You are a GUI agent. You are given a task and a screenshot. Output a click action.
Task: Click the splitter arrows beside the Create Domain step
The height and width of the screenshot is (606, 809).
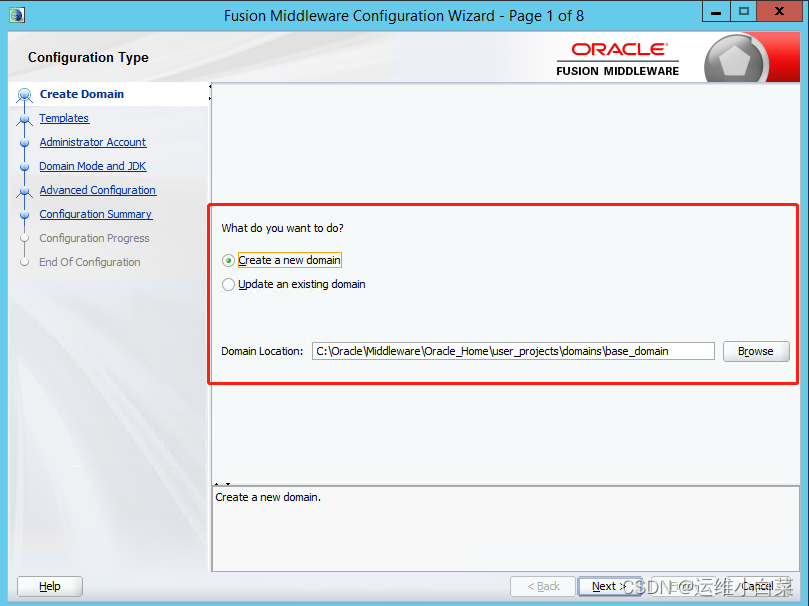(x=210, y=92)
